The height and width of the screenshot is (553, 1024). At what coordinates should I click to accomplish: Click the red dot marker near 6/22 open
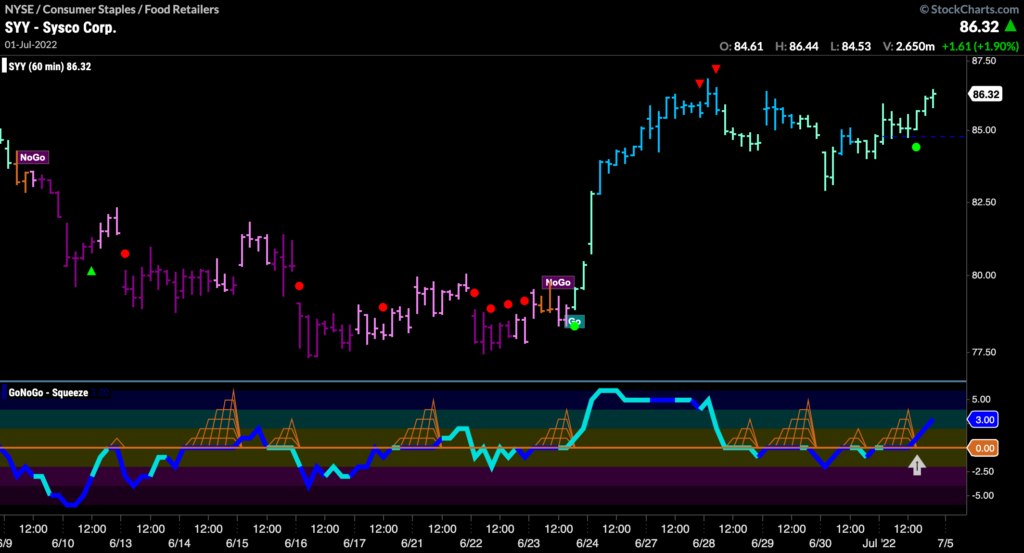pos(474,293)
